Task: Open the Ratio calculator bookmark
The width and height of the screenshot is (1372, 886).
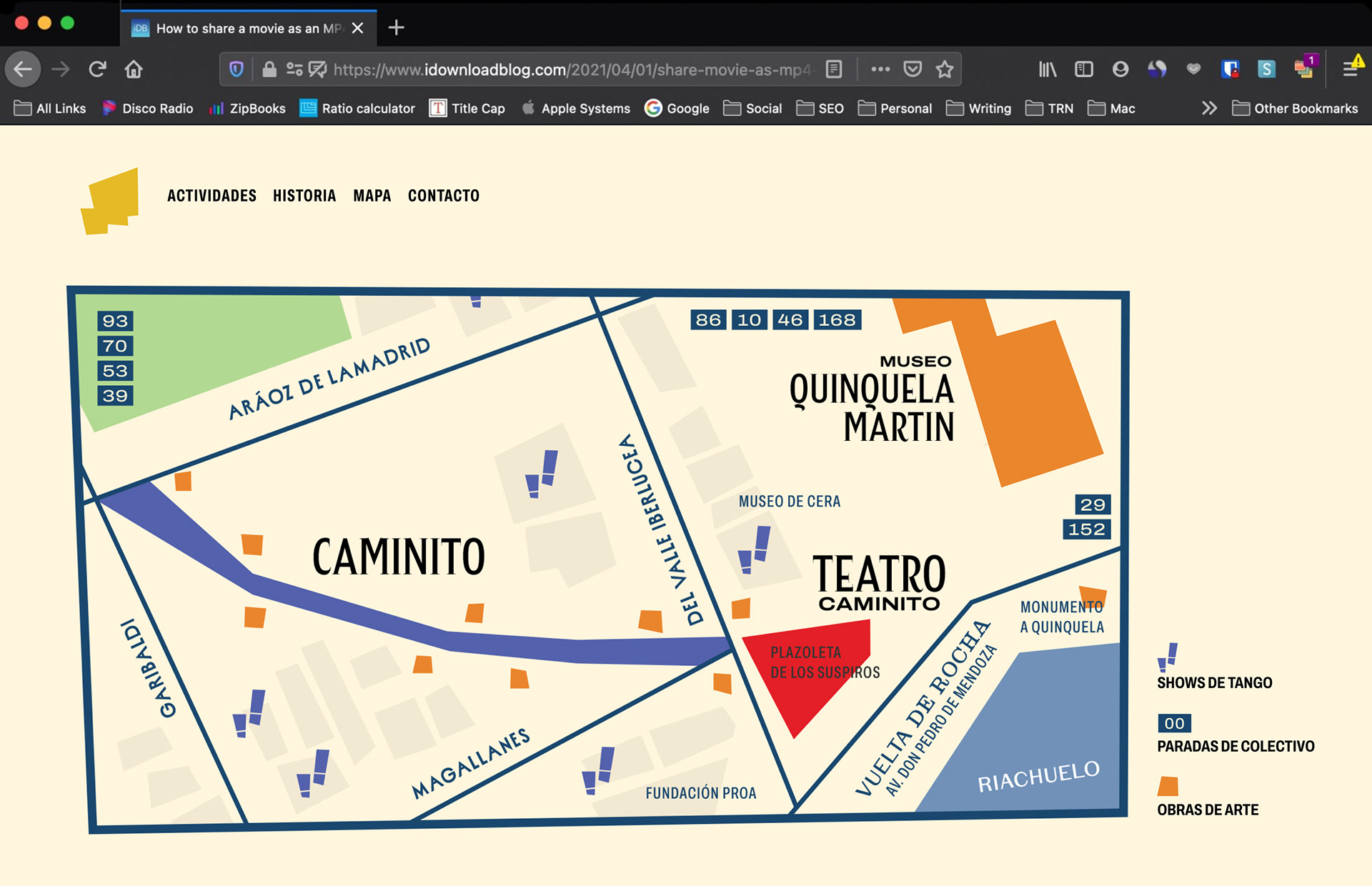Action: click(357, 108)
